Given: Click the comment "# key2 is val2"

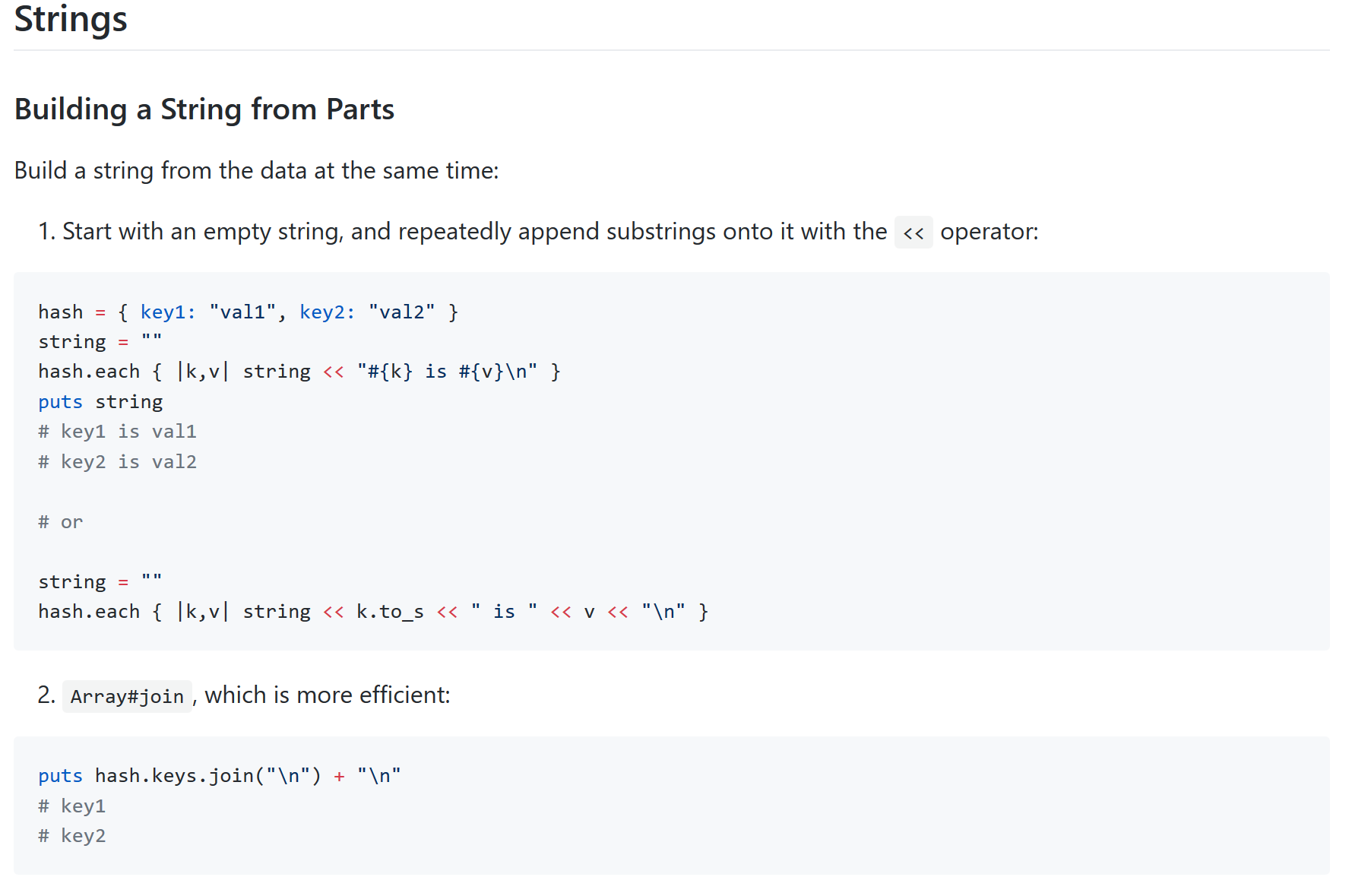Looking at the screenshot, I should click(x=118, y=462).
